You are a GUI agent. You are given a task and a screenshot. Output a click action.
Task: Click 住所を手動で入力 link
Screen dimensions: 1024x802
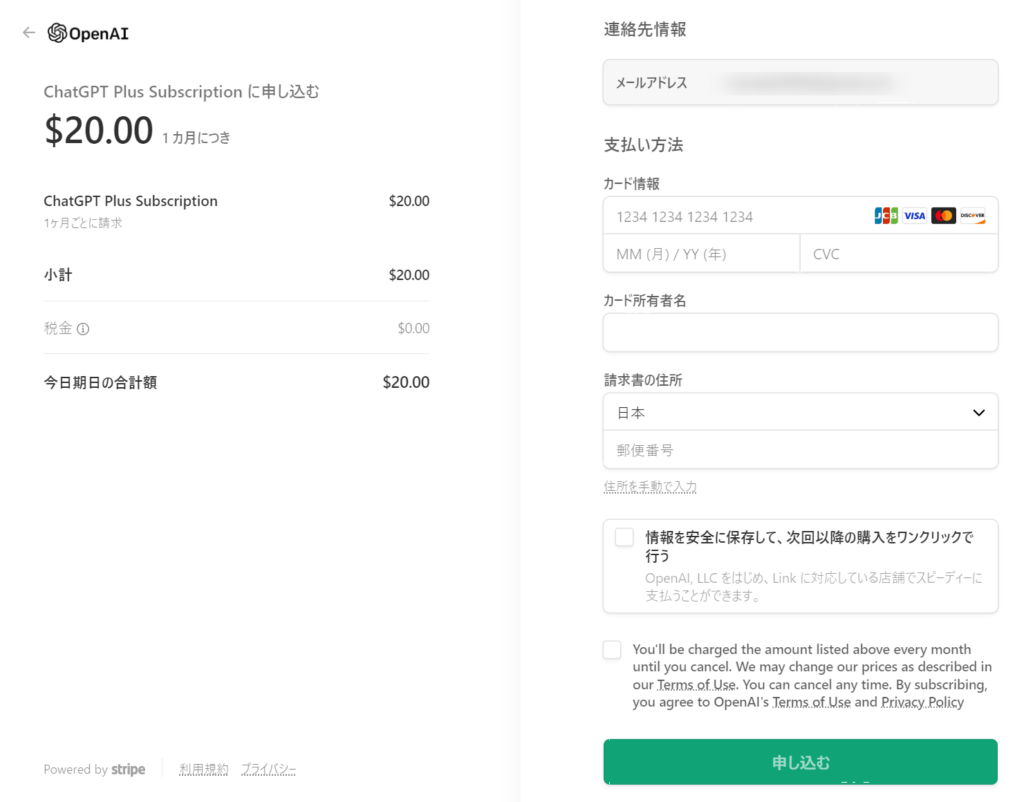click(x=650, y=487)
